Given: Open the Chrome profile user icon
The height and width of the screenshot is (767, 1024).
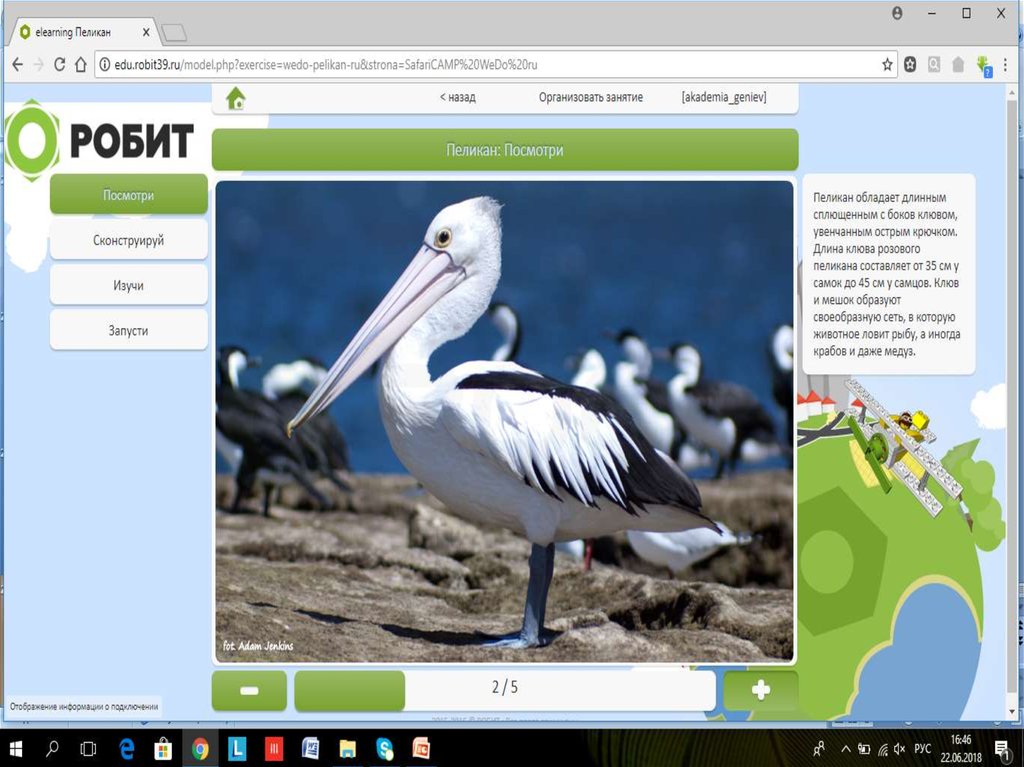Looking at the screenshot, I should tap(897, 13).
